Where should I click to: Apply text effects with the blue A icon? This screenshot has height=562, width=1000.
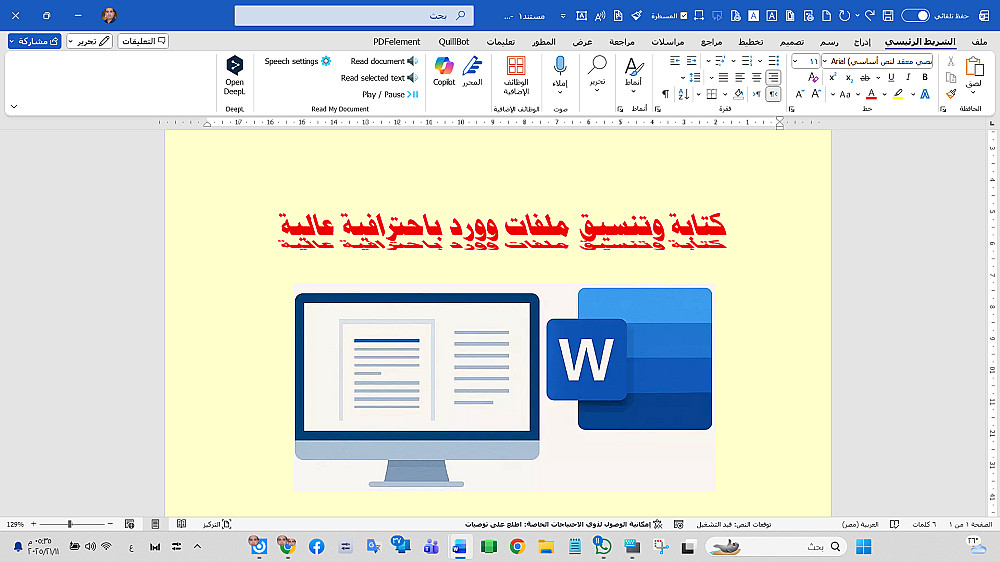coord(925,94)
